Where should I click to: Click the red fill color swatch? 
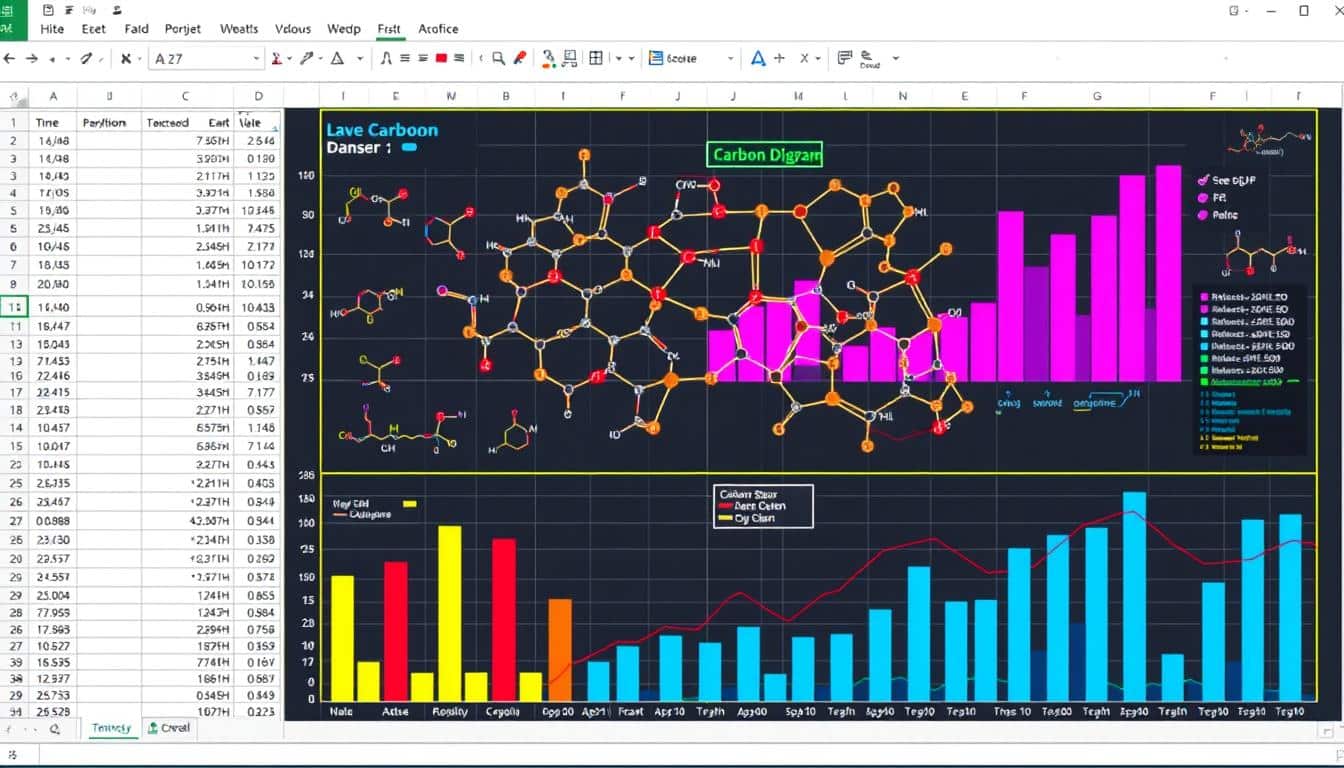coord(441,59)
